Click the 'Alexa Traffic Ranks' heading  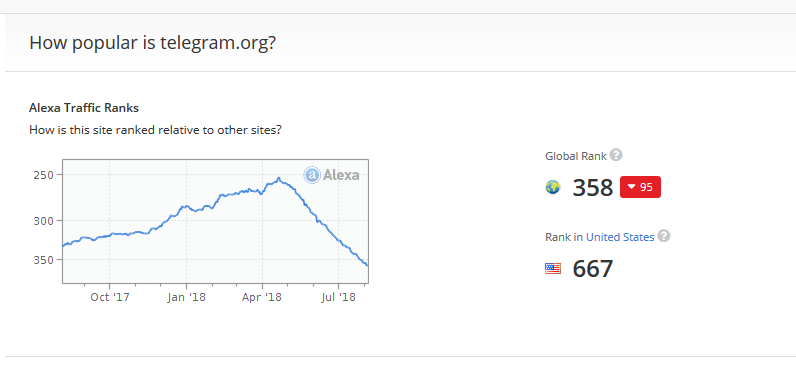click(84, 108)
